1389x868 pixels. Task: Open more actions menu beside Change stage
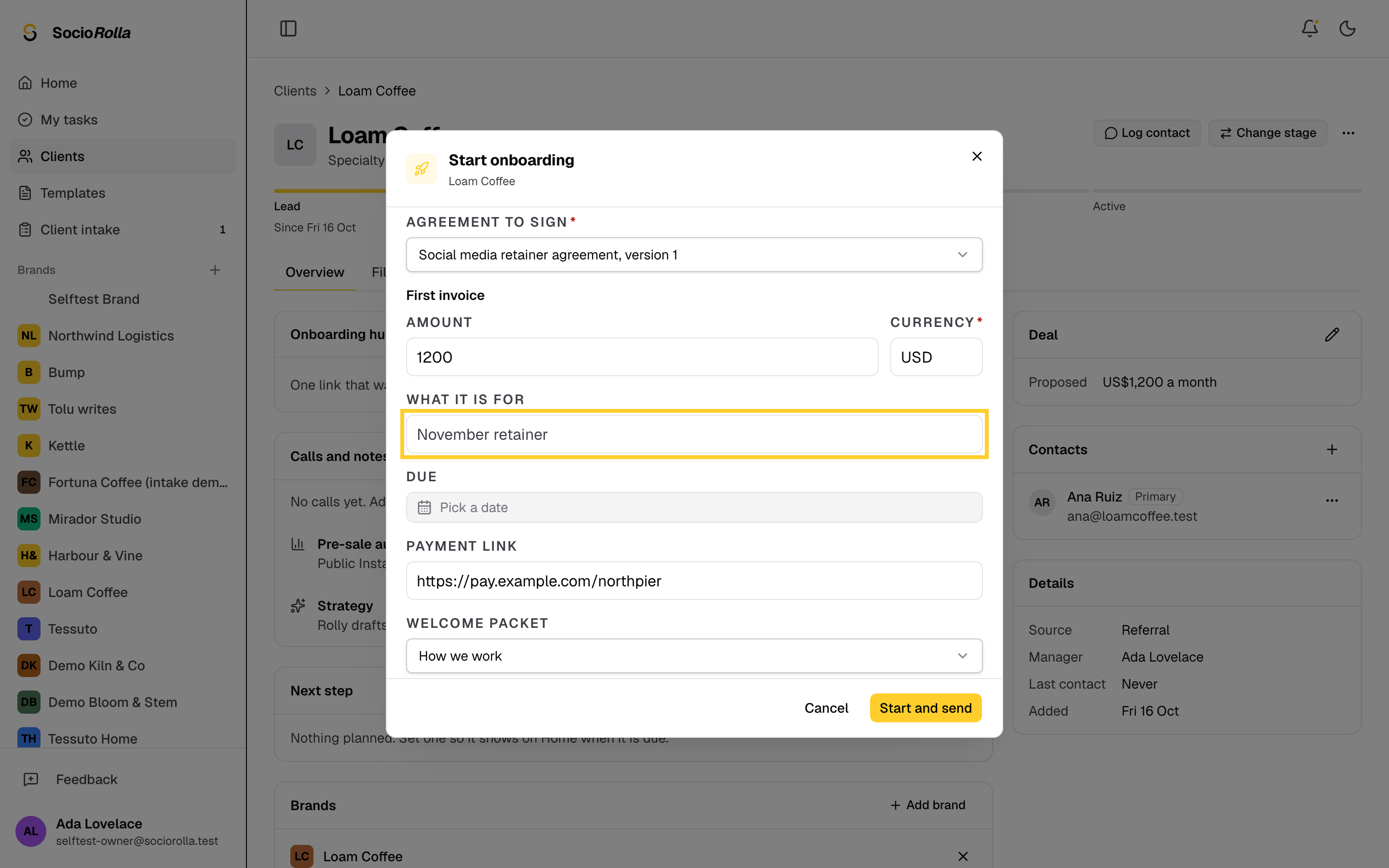click(x=1348, y=133)
